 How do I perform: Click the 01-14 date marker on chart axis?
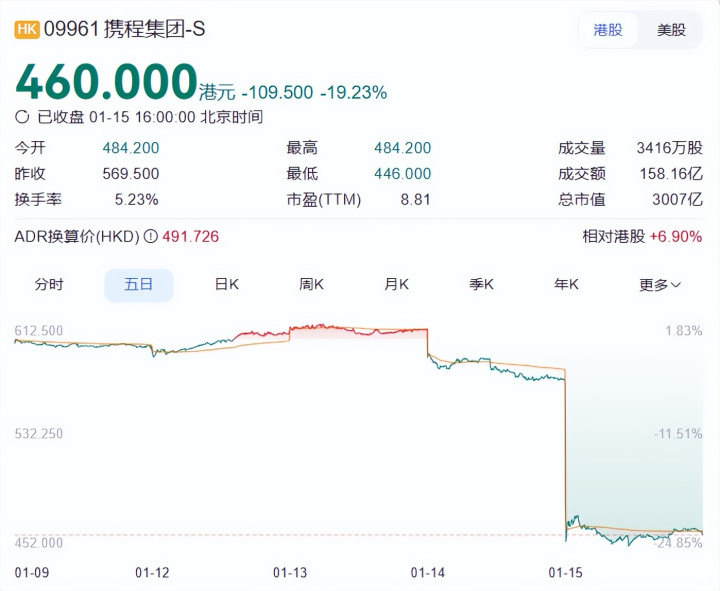coord(428,572)
